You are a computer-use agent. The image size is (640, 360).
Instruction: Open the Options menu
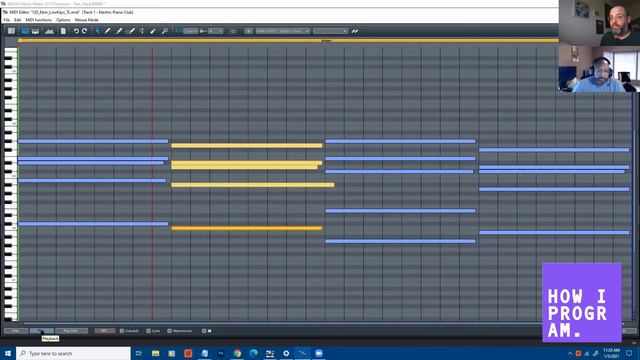[63, 20]
